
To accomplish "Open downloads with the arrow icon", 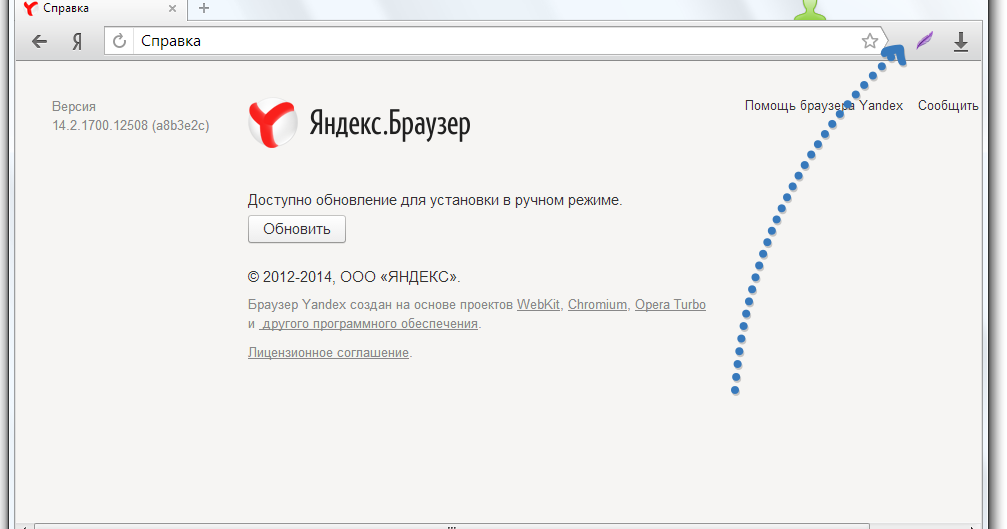I will [x=961, y=42].
